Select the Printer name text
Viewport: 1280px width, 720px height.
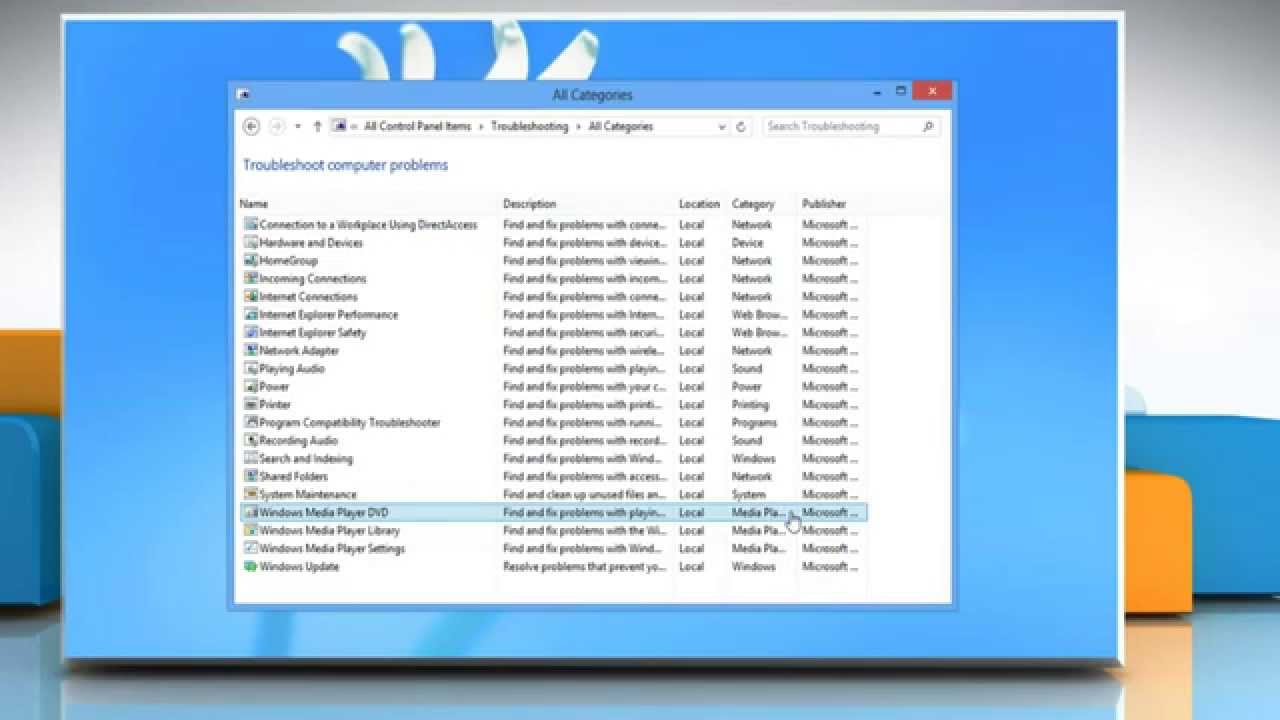[x=275, y=405]
